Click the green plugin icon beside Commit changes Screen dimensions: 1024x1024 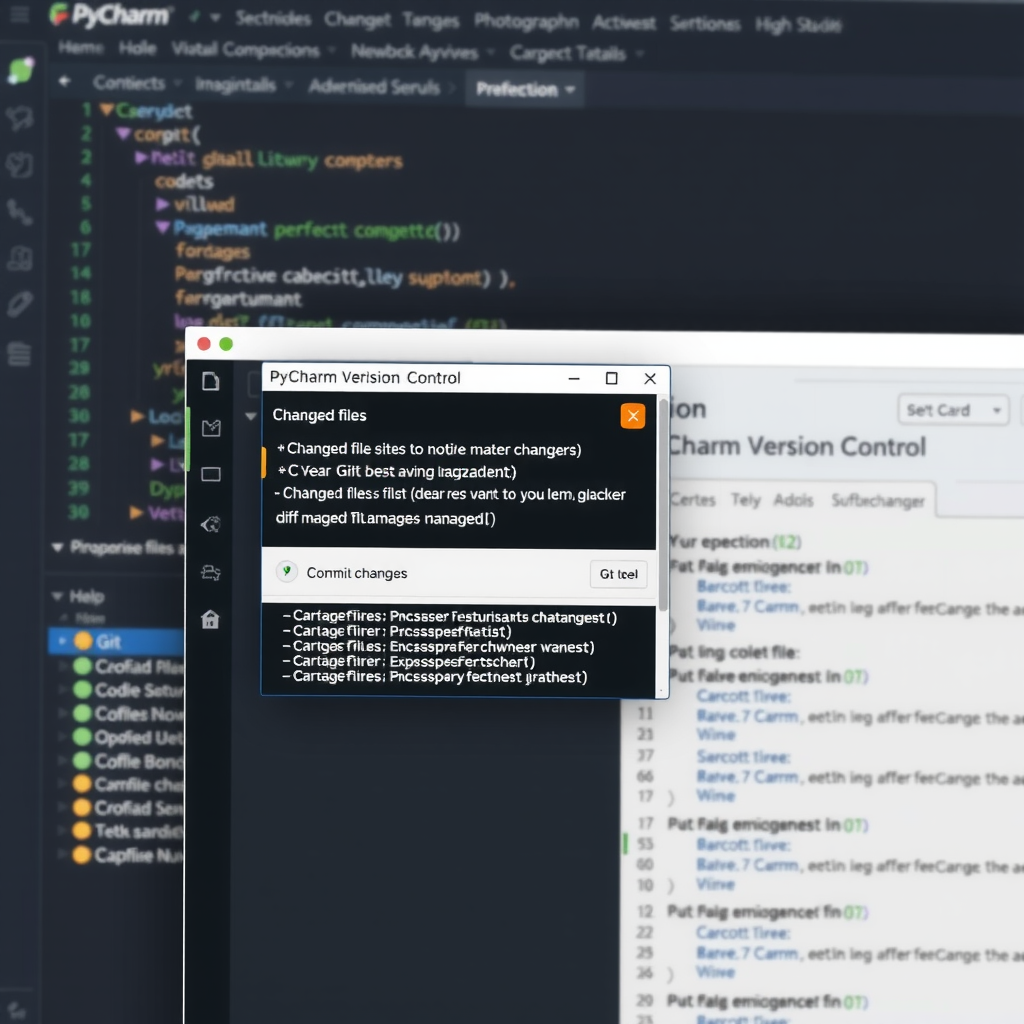287,572
